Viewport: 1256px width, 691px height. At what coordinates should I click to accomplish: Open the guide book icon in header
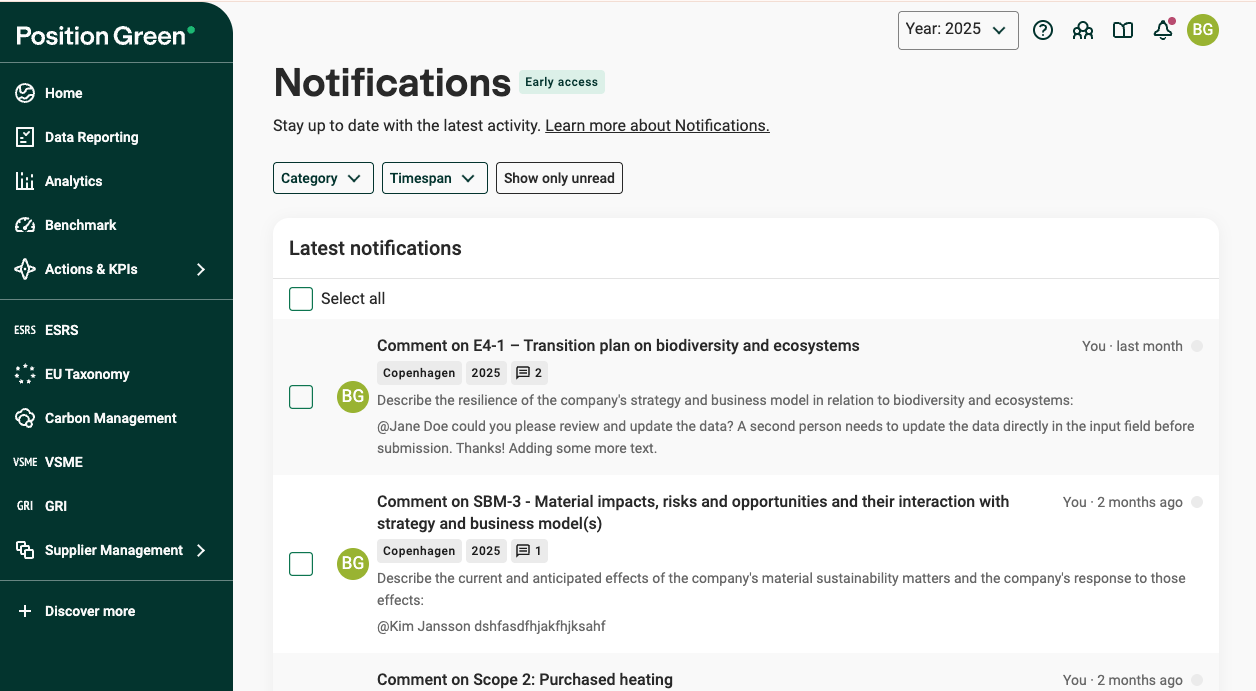1123,30
